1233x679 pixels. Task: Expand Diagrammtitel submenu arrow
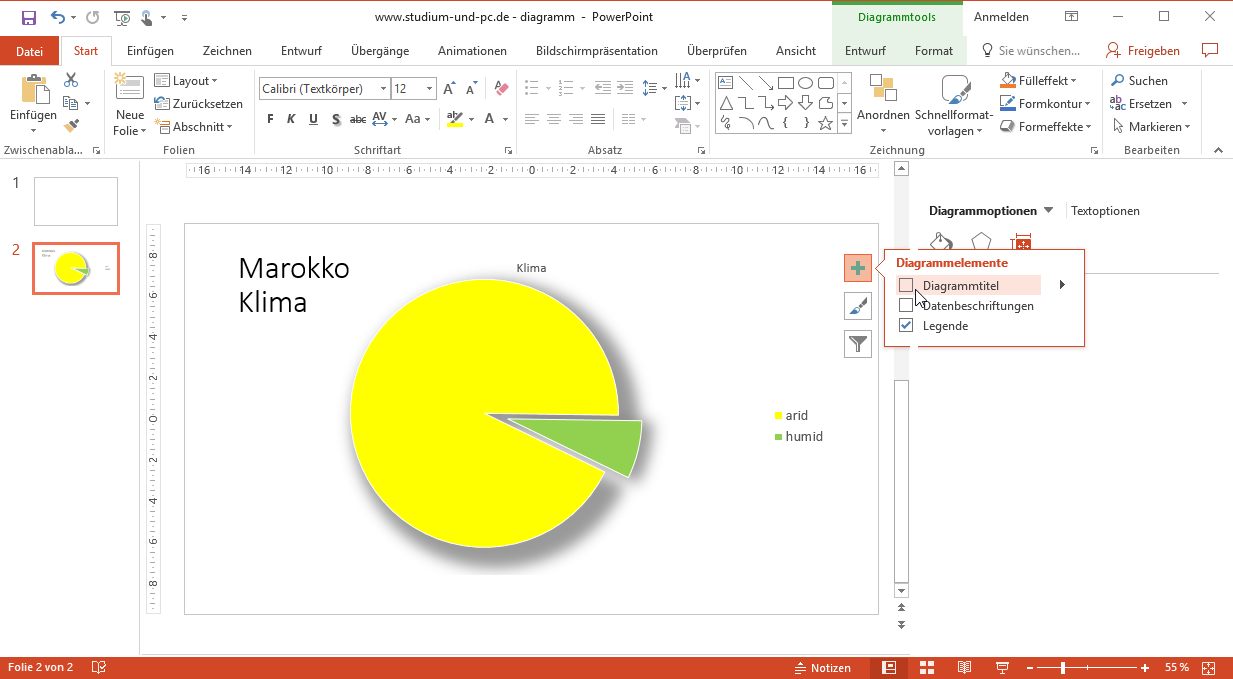click(x=1062, y=285)
